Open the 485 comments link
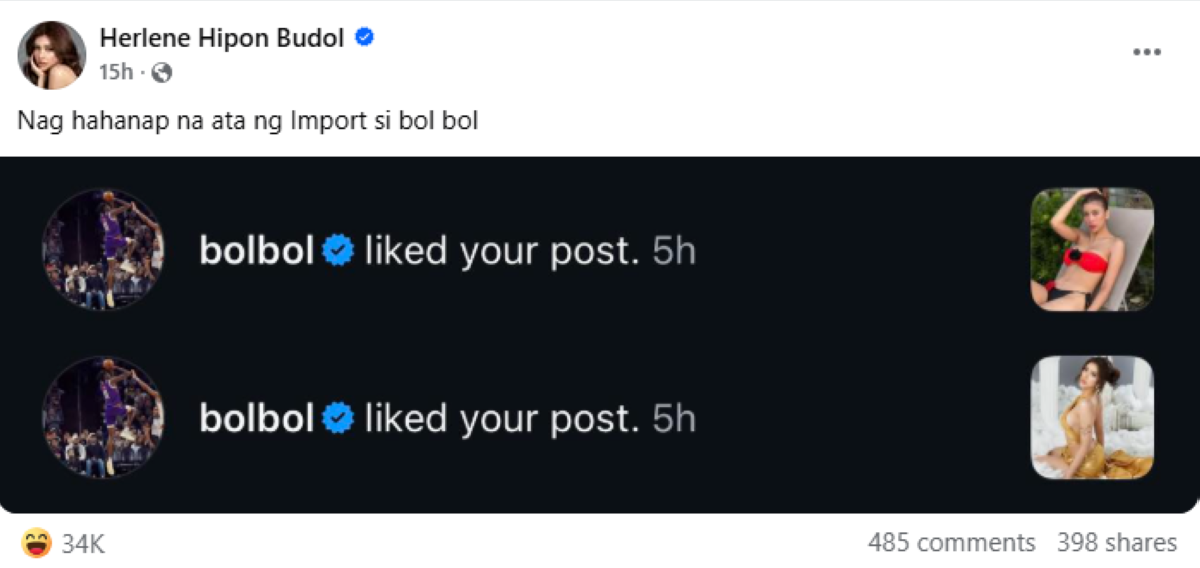The image size is (1200, 568). [951, 543]
